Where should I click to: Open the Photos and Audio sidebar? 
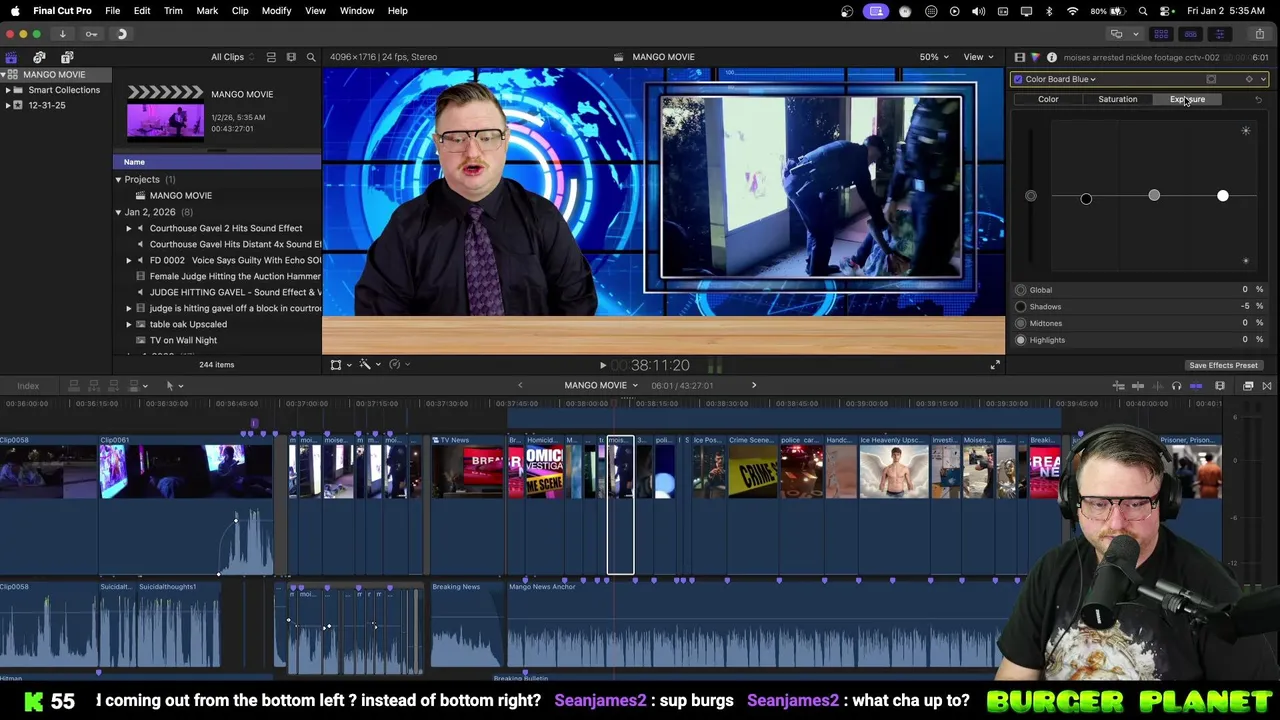[39, 57]
